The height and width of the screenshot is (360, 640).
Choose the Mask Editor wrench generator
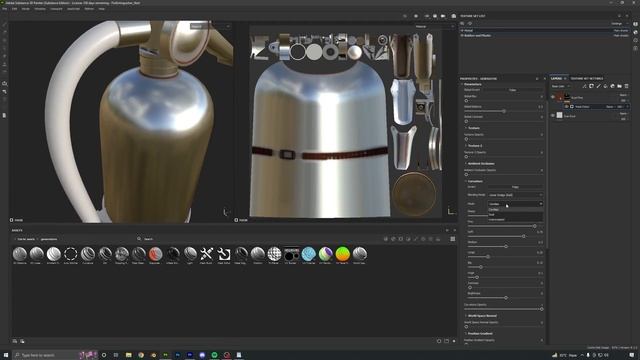(224, 254)
